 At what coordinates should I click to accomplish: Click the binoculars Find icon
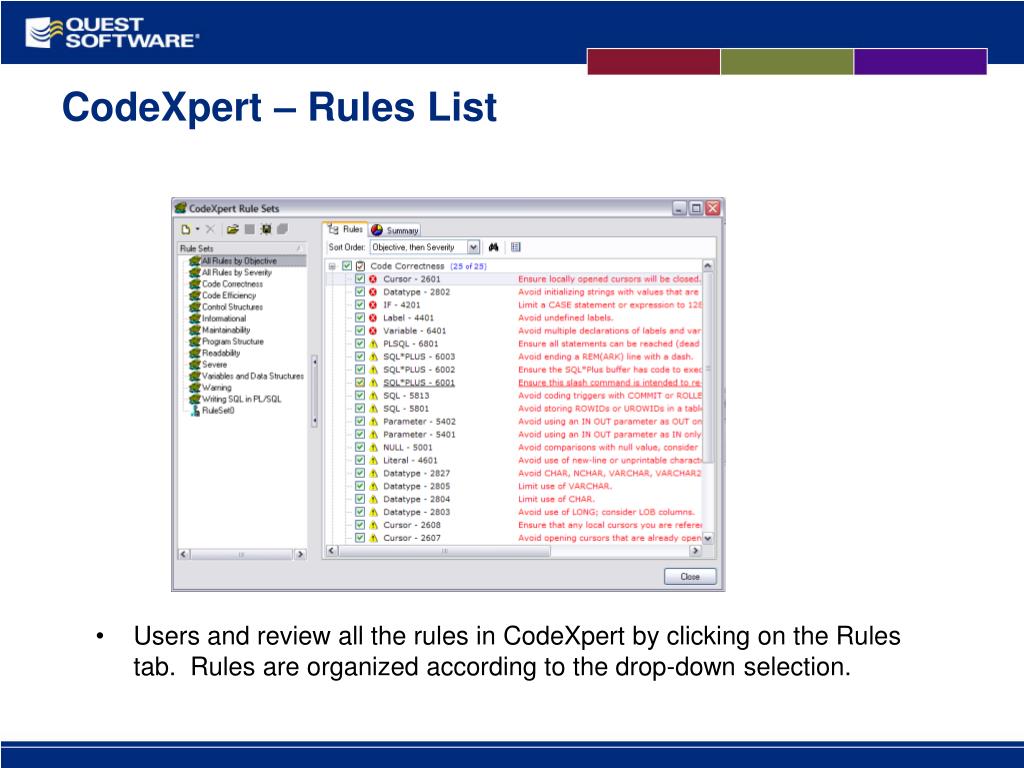tap(494, 247)
